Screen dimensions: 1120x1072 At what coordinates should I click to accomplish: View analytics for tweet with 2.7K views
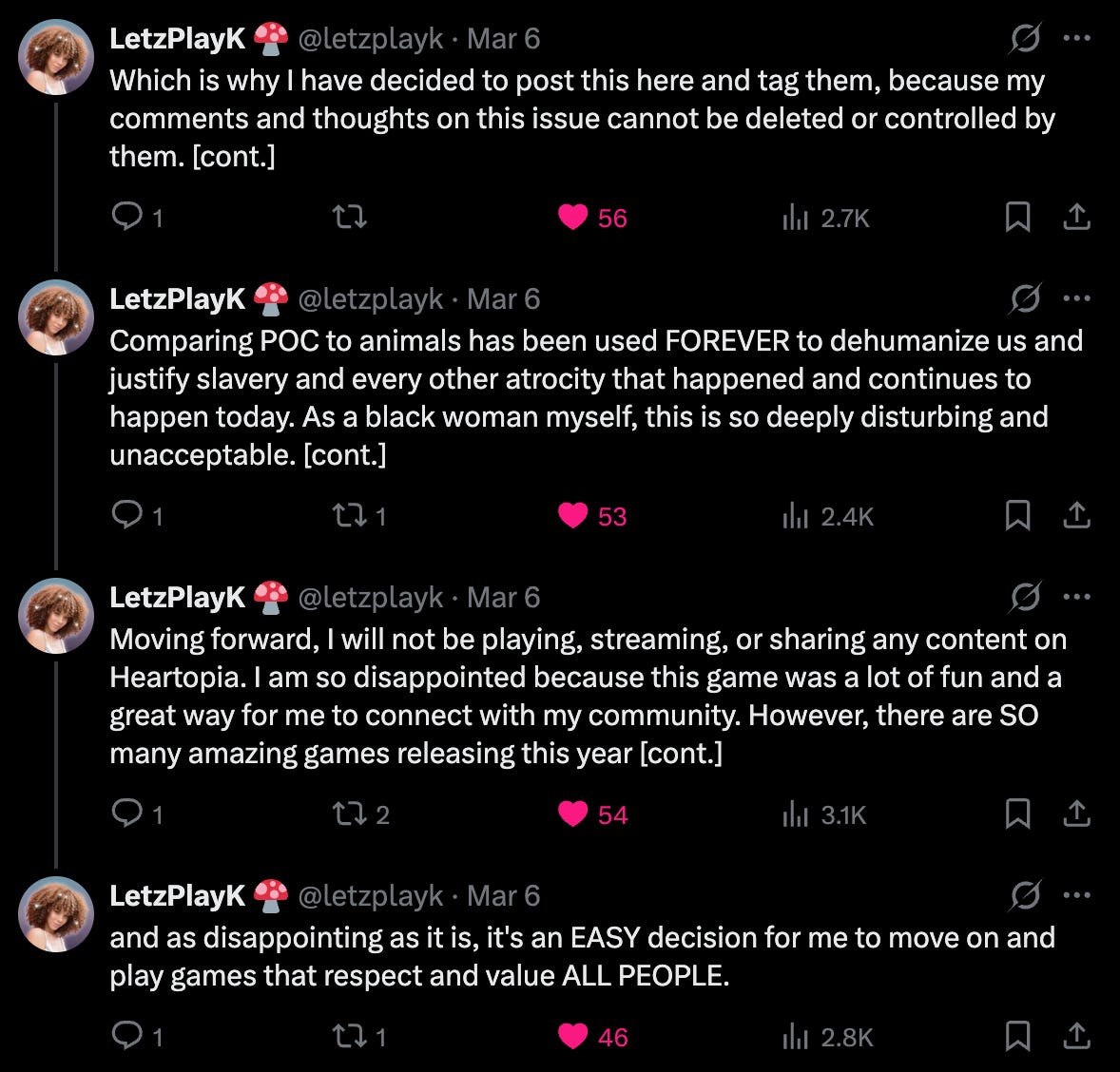825,217
